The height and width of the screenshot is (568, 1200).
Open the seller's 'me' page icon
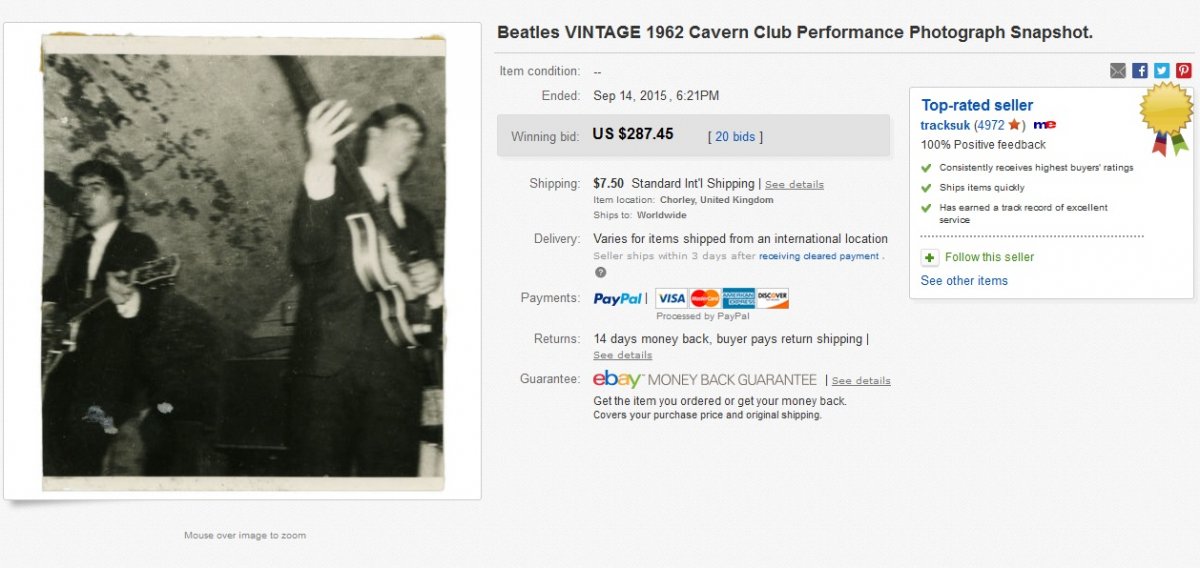[x=1045, y=125]
